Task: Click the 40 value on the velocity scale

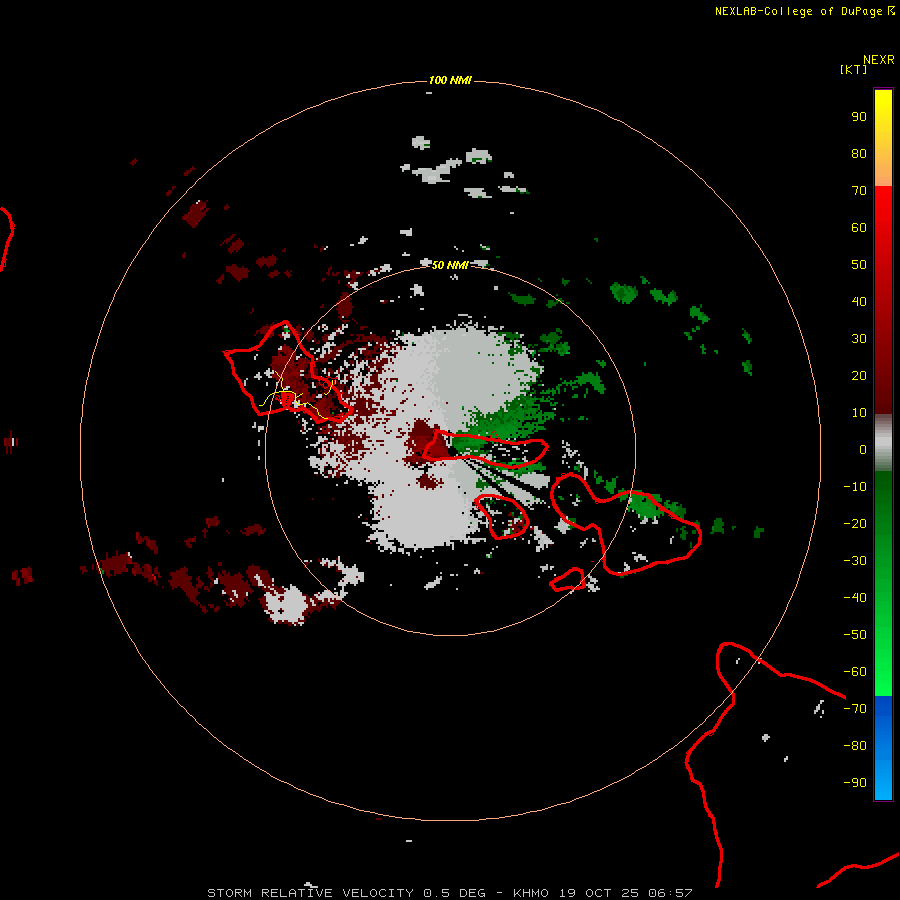Action: pyautogui.click(x=859, y=302)
